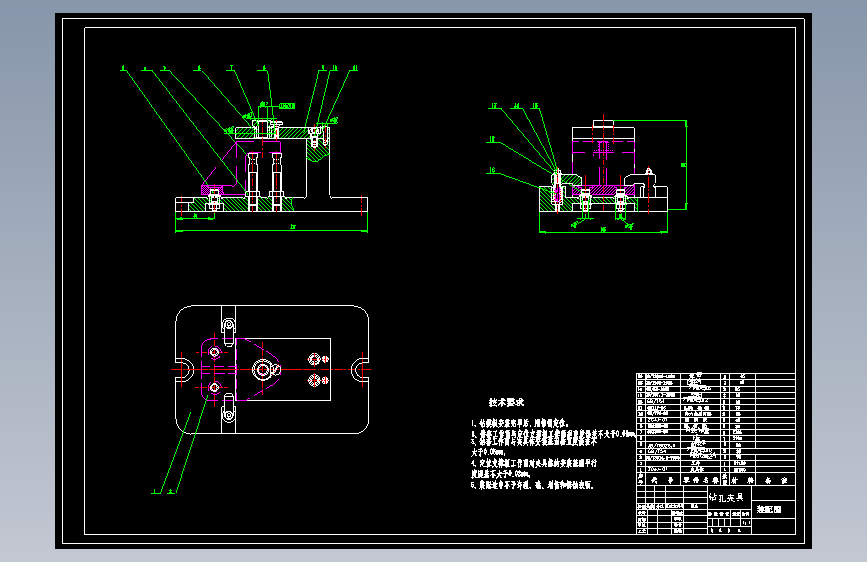Select part balloon number 15 in the side view

coord(535,106)
